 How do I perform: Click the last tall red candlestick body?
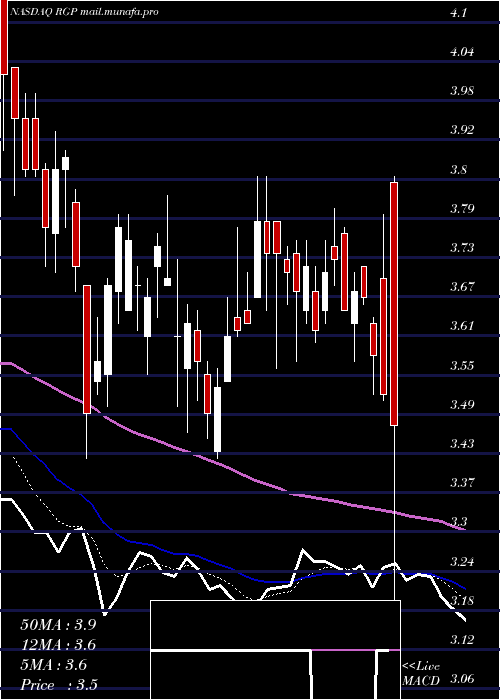tap(394, 304)
